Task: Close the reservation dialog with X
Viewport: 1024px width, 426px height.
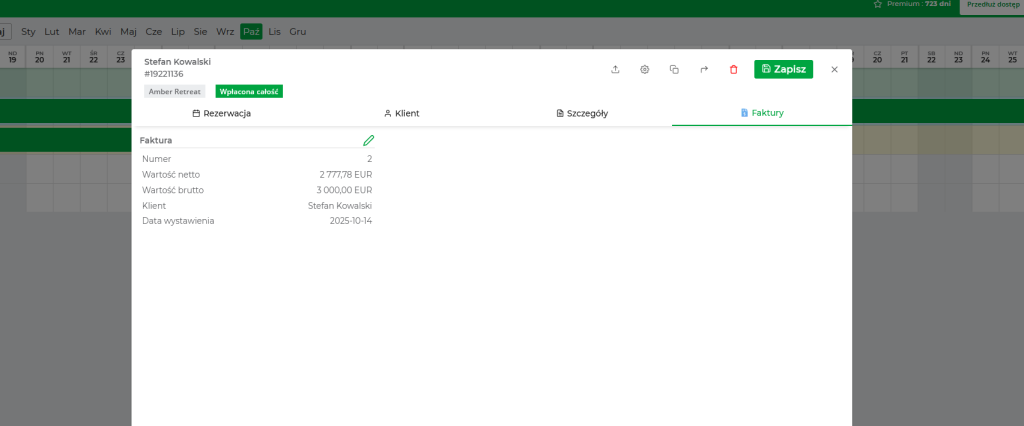Action: 835,69
